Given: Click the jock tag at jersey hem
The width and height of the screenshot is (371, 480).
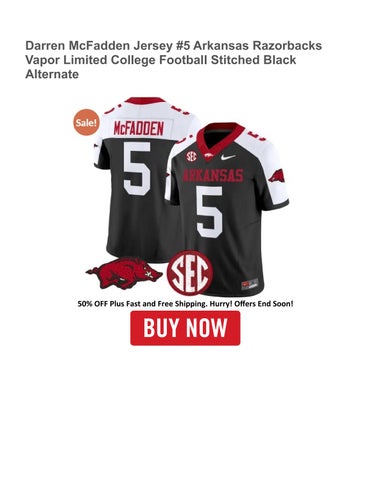Looking at the screenshot, I should tap(250, 284).
